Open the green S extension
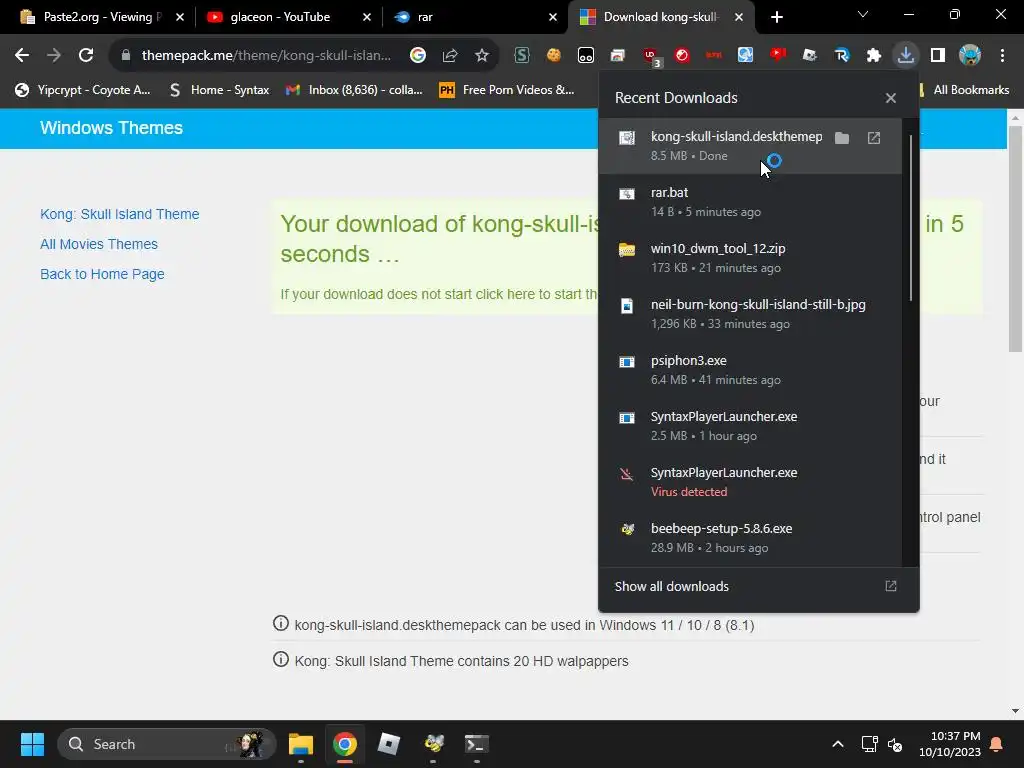This screenshot has height=768, width=1024. tap(522, 56)
